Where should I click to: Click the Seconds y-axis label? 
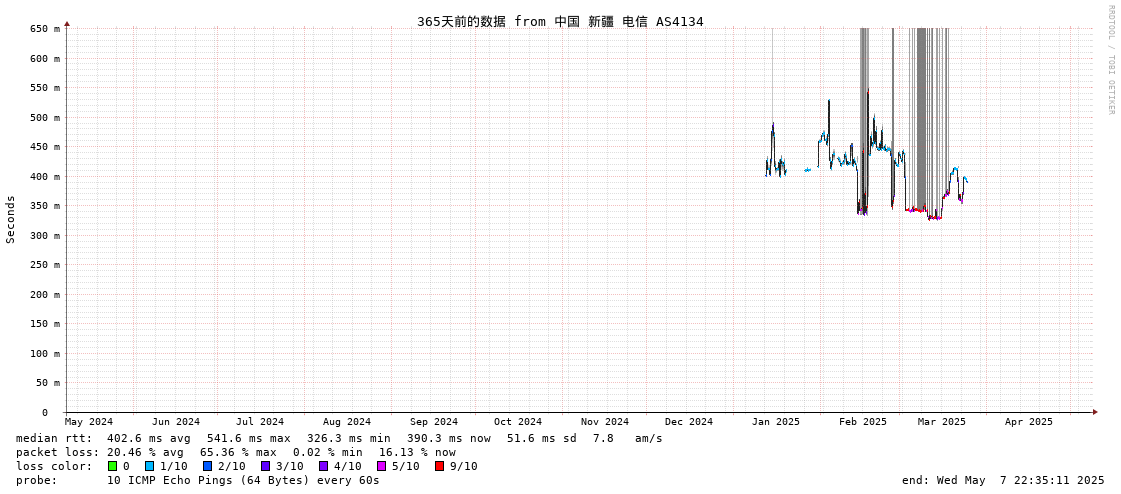point(11,219)
